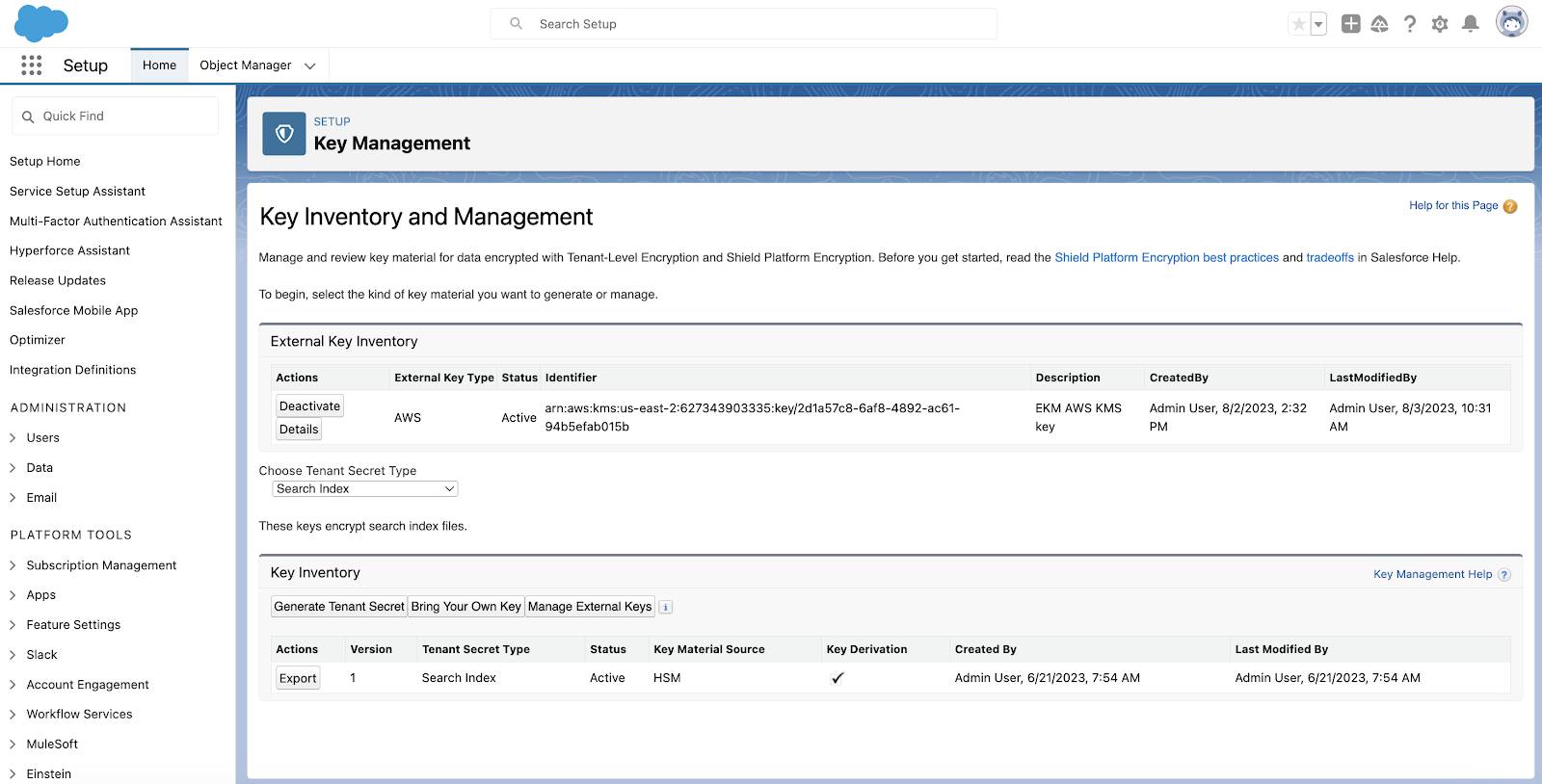Open Optimizer in sidebar

point(38,340)
